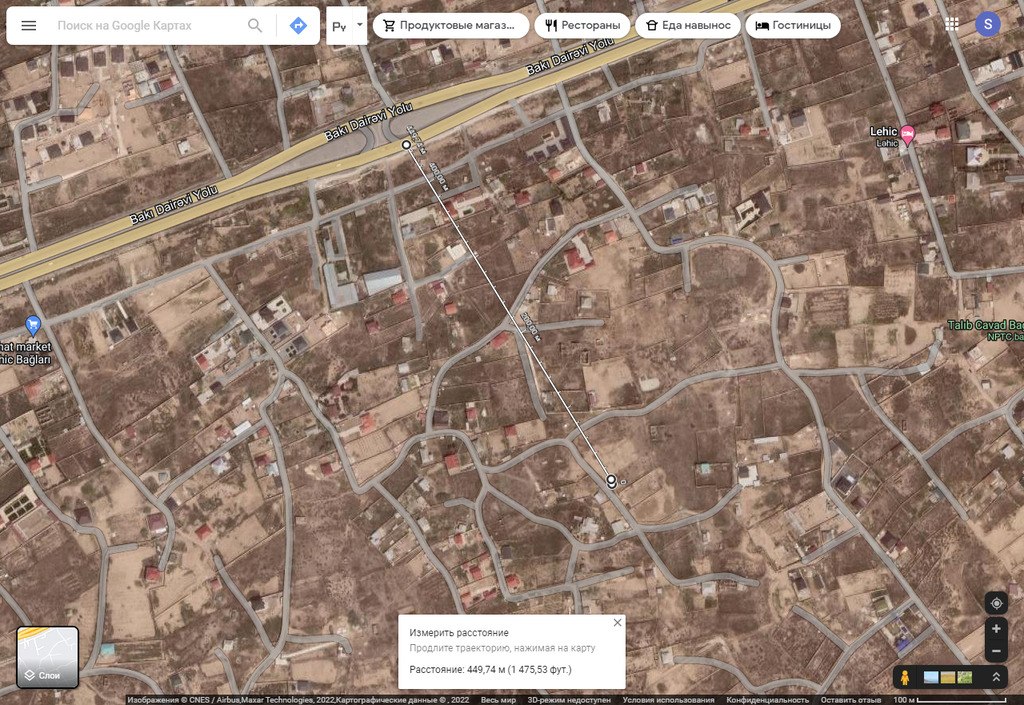Zoom out with the minus button
Image resolution: width=1024 pixels, height=705 pixels.
[996, 652]
